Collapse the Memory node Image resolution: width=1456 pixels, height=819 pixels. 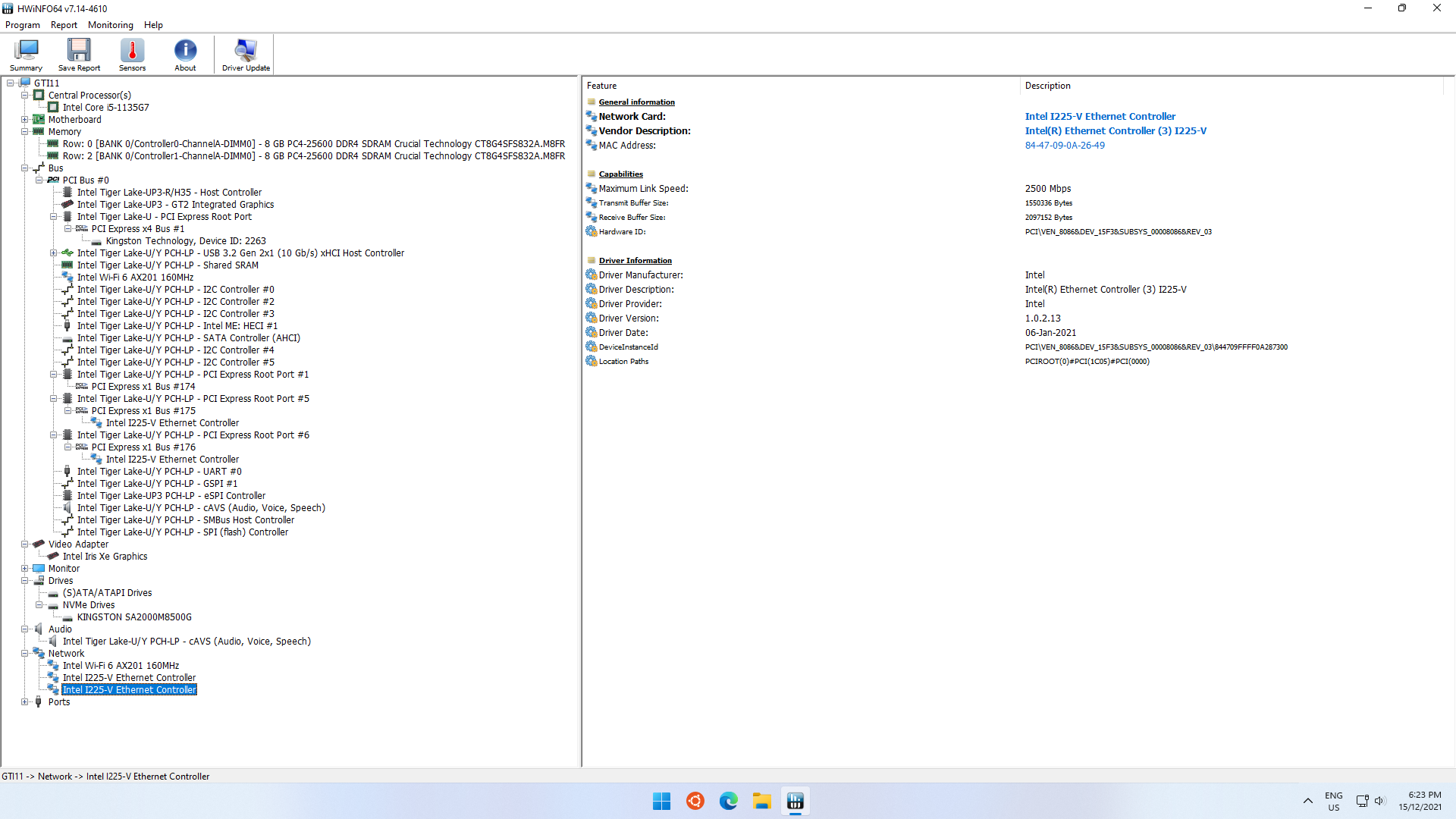tap(24, 132)
